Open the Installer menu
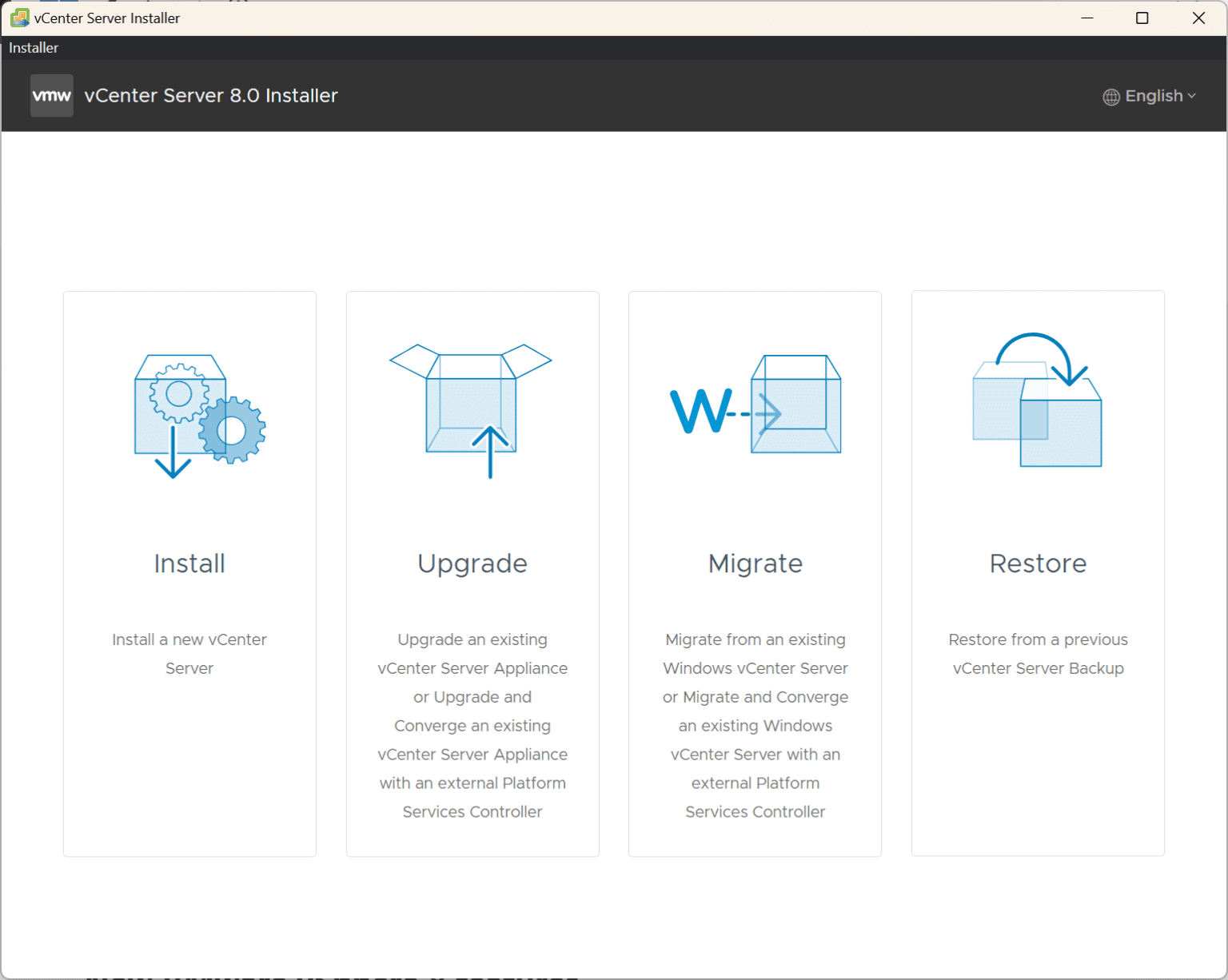Viewport: 1228px width, 980px height. [33, 48]
